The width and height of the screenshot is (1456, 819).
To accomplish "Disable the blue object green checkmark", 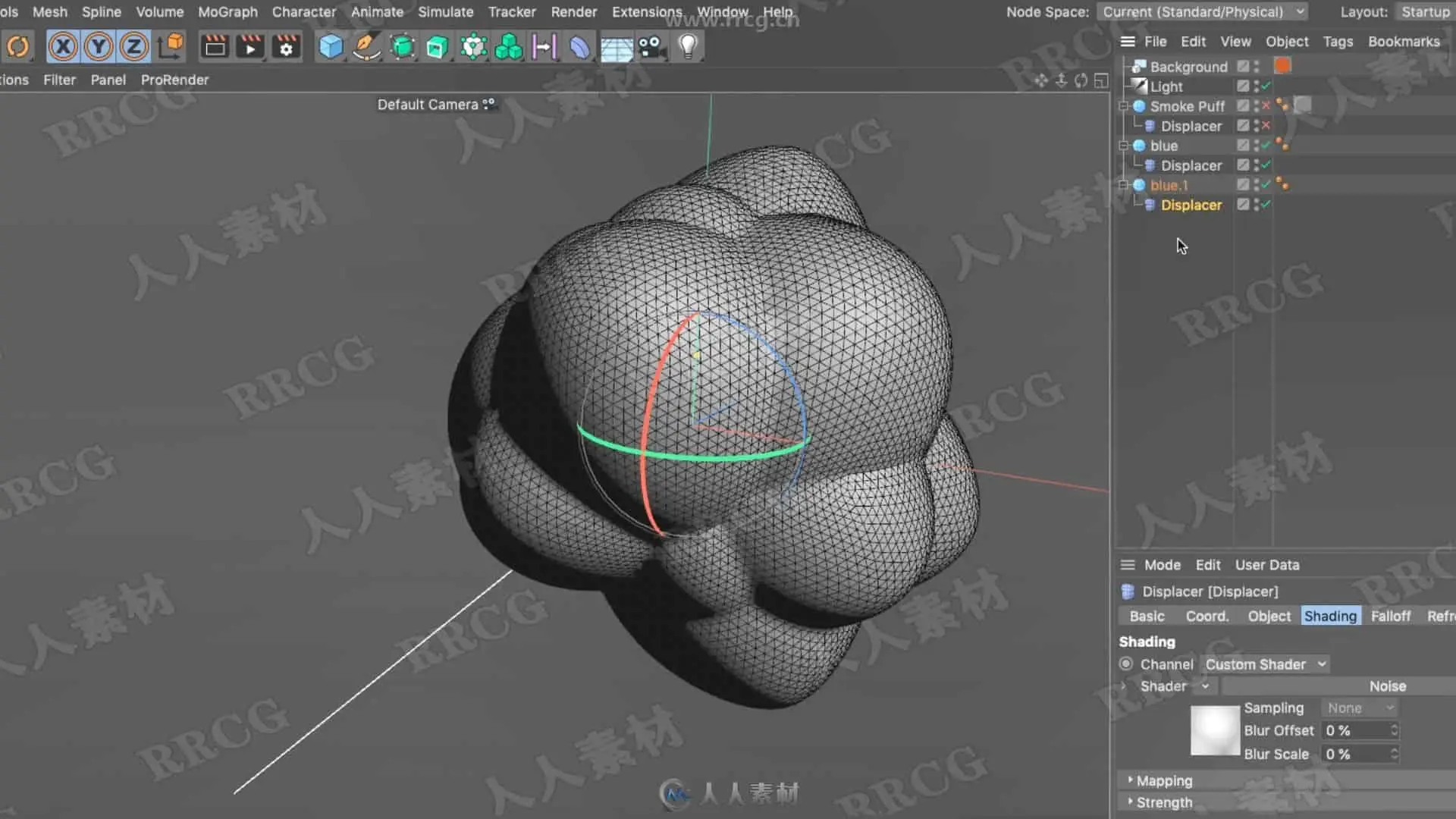I will click(1266, 145).
